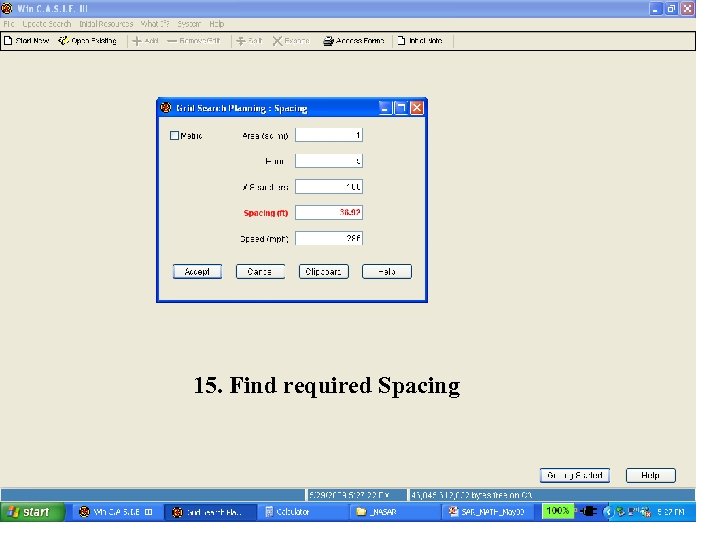Click the Access Forms printer icon
Image resolution: width=720 pixels, height=540 pixels.
(x=328, y=41)
